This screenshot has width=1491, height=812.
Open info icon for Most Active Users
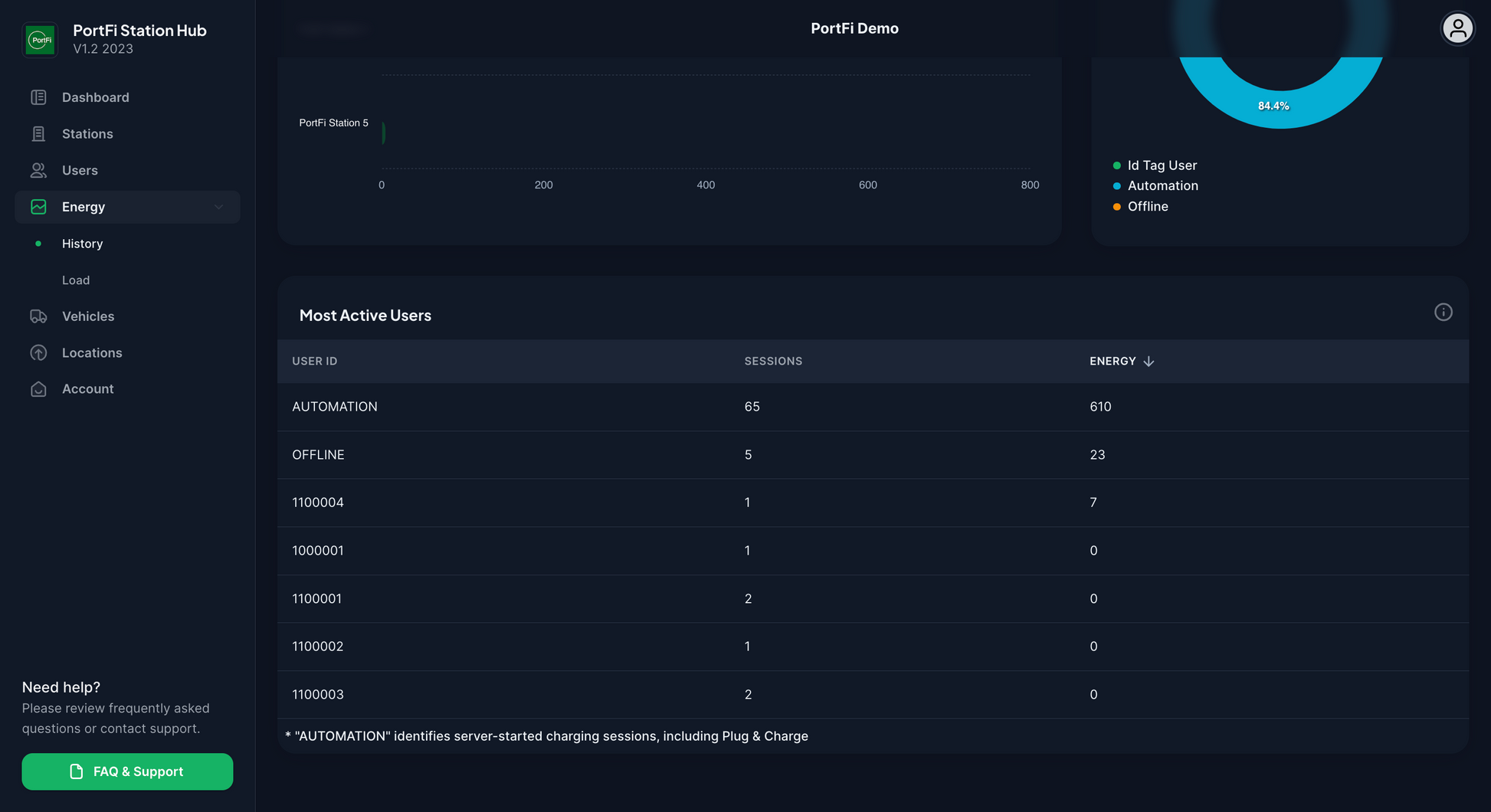point(1443,313)
